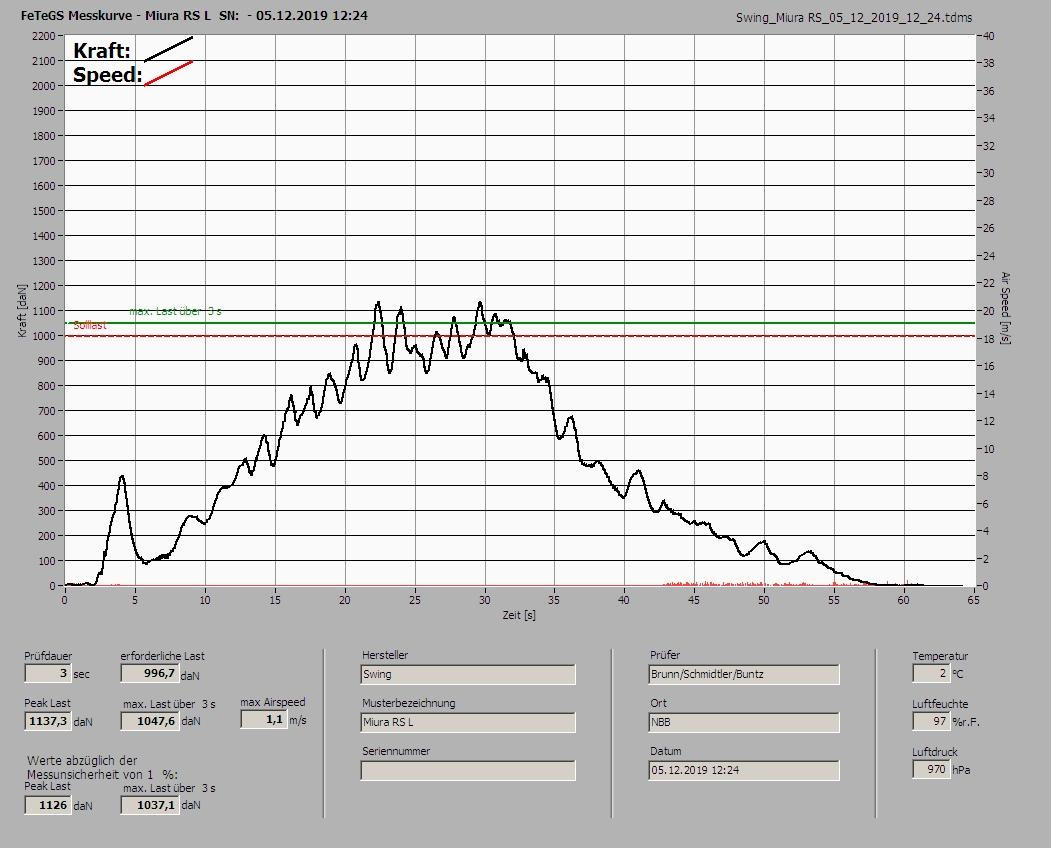The image size is (1051, 848).
Task: Click the green max. Last über 3 s label
Action: 176,311
